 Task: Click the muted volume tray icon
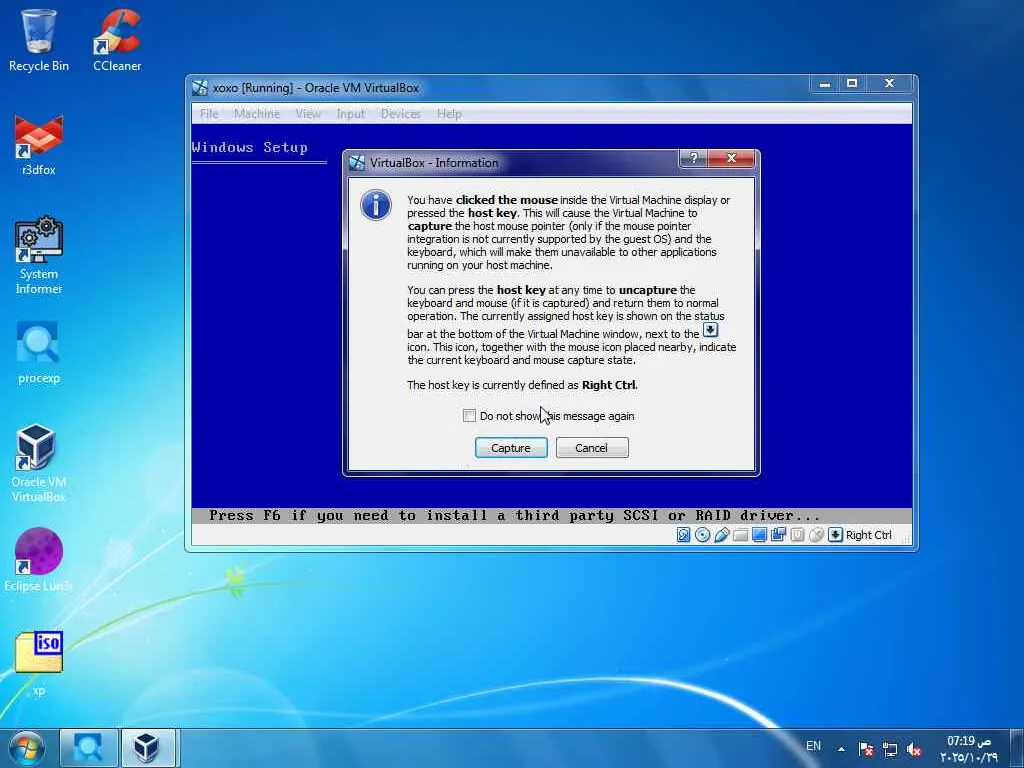pyautogui.click(x=914, y=749)
